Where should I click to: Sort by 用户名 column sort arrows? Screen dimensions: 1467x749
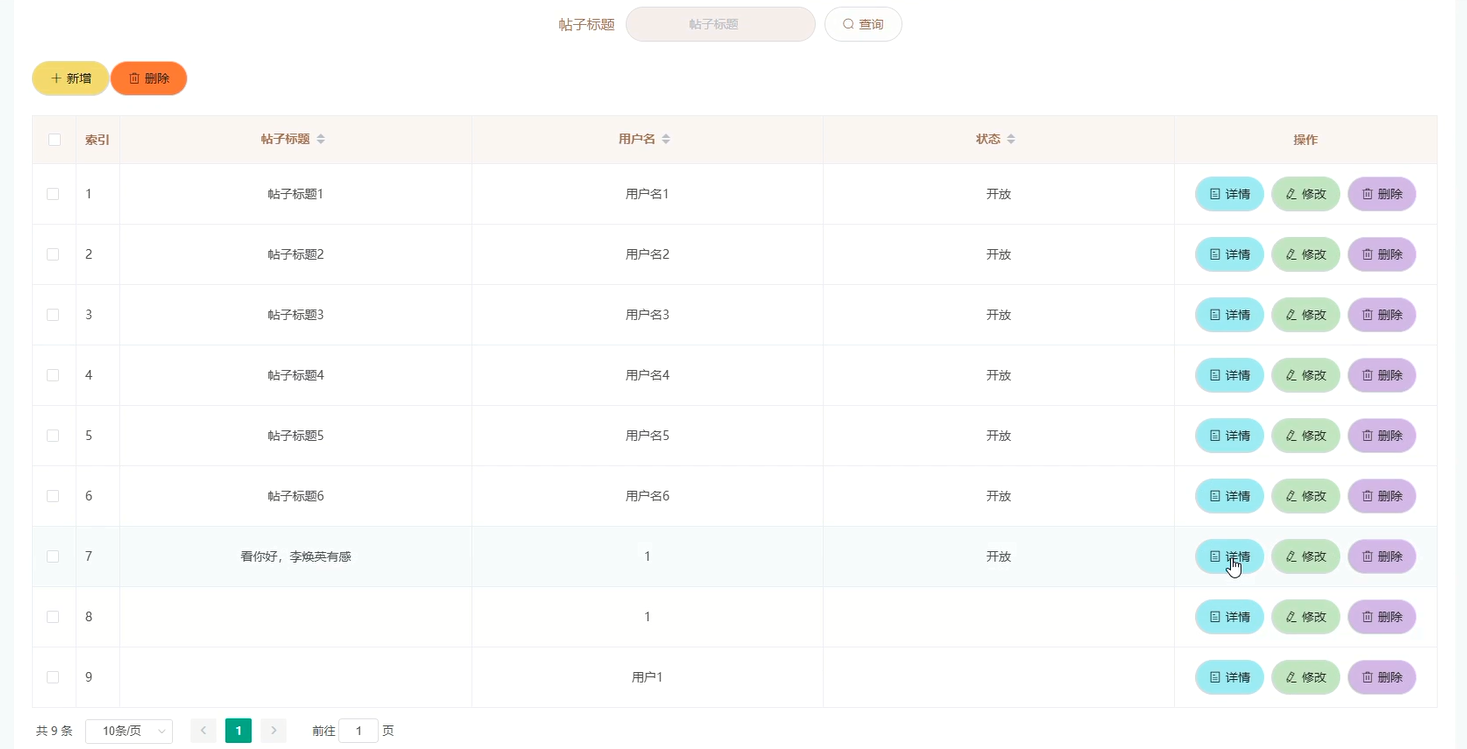[666, 139]
